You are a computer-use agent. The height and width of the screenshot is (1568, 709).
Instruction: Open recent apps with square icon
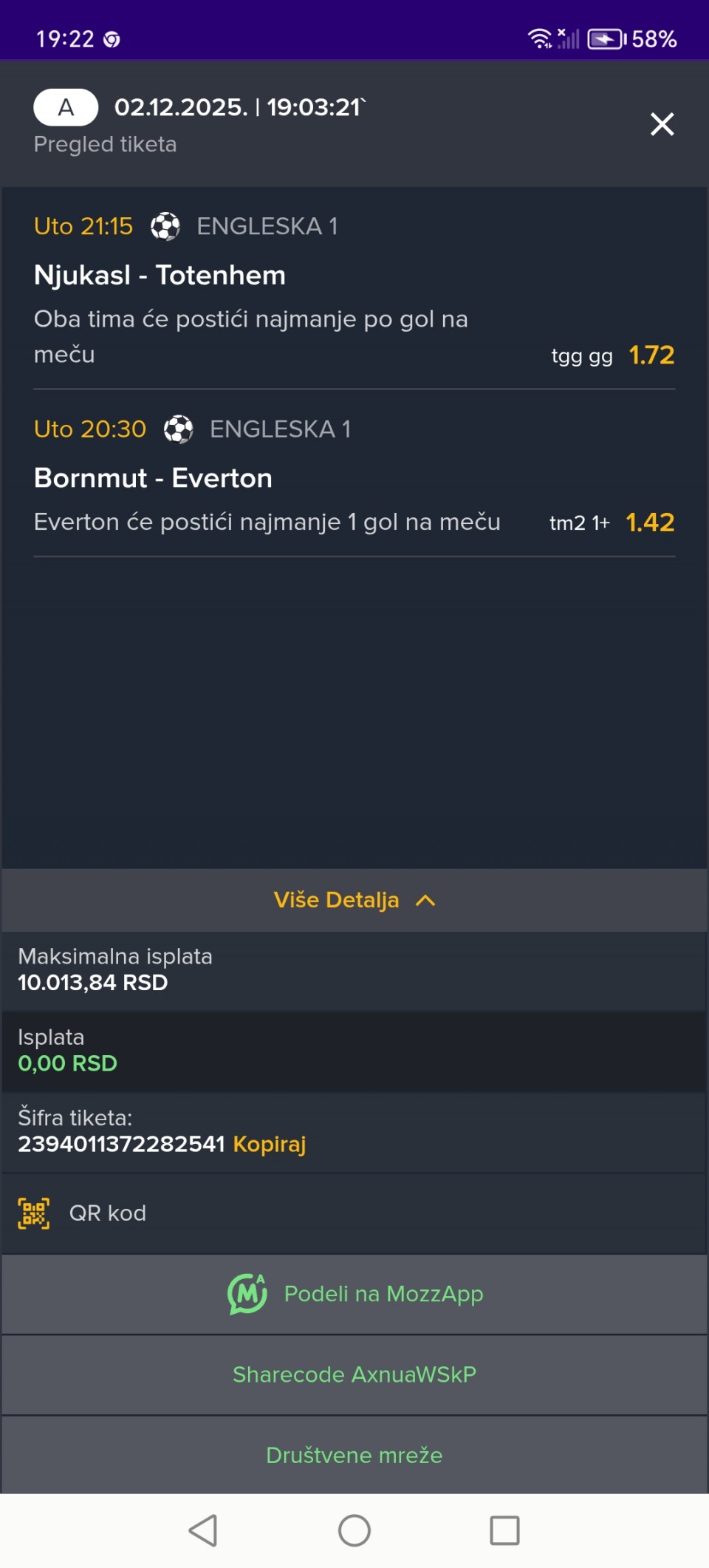coord(504,1530)
